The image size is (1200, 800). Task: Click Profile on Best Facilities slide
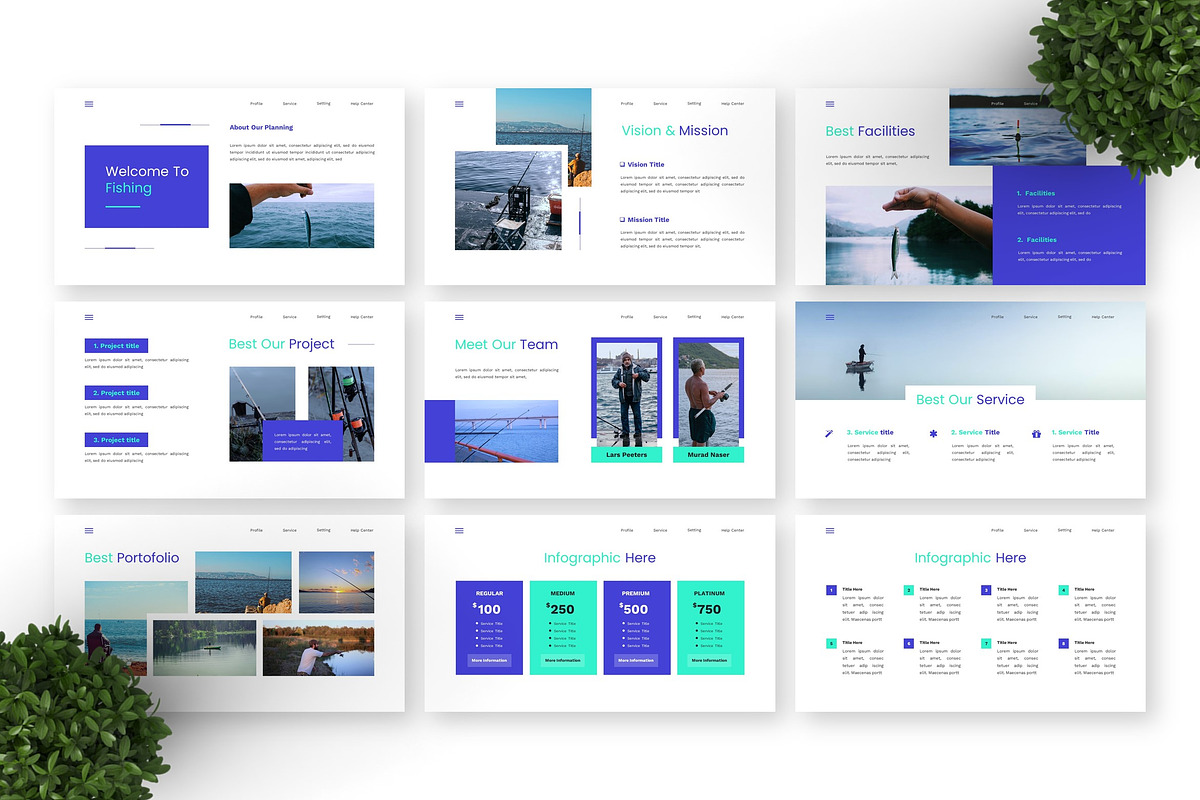point(997,104)
